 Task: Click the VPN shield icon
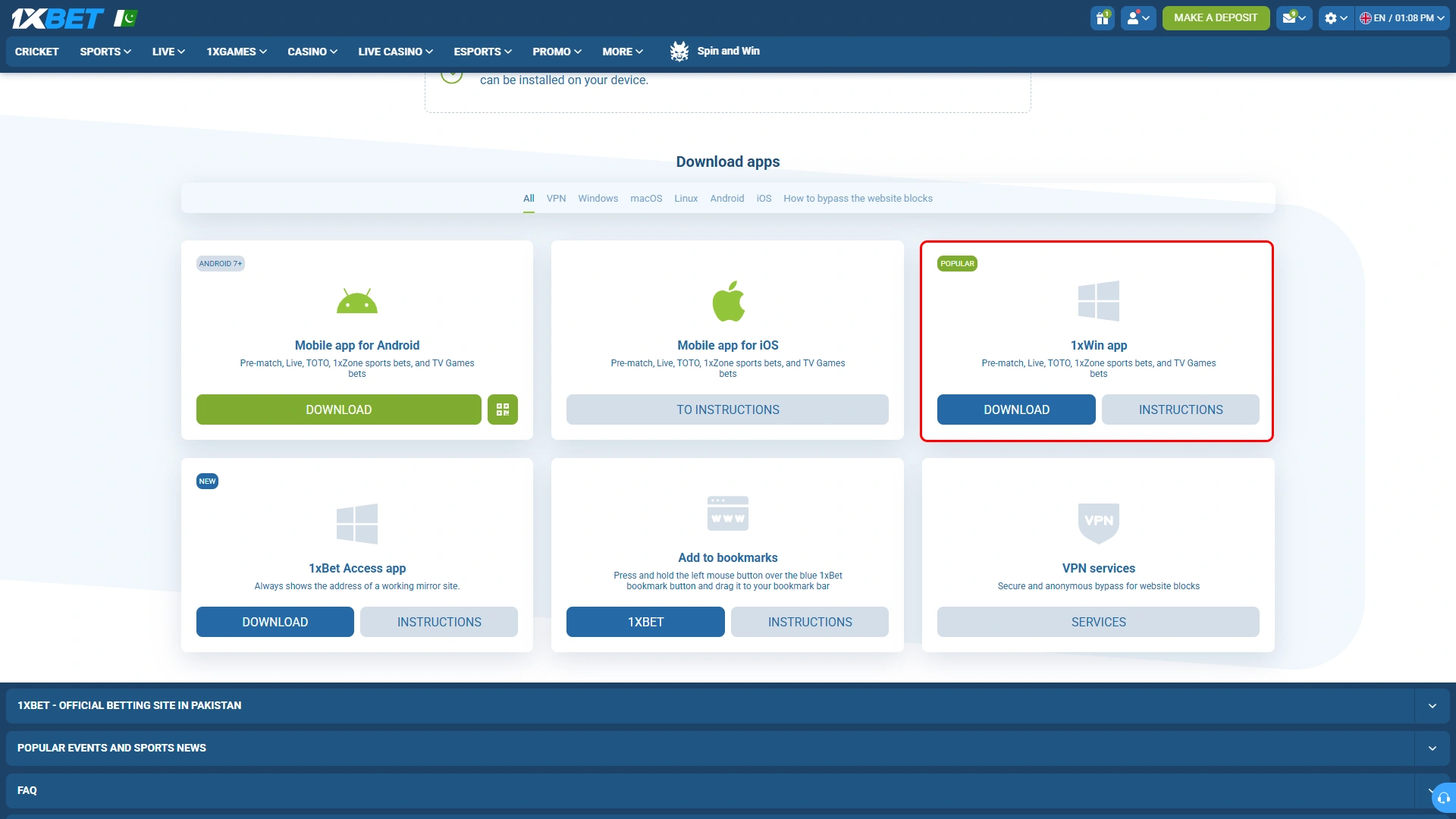pyautogui.click(x=1099, y=523)
